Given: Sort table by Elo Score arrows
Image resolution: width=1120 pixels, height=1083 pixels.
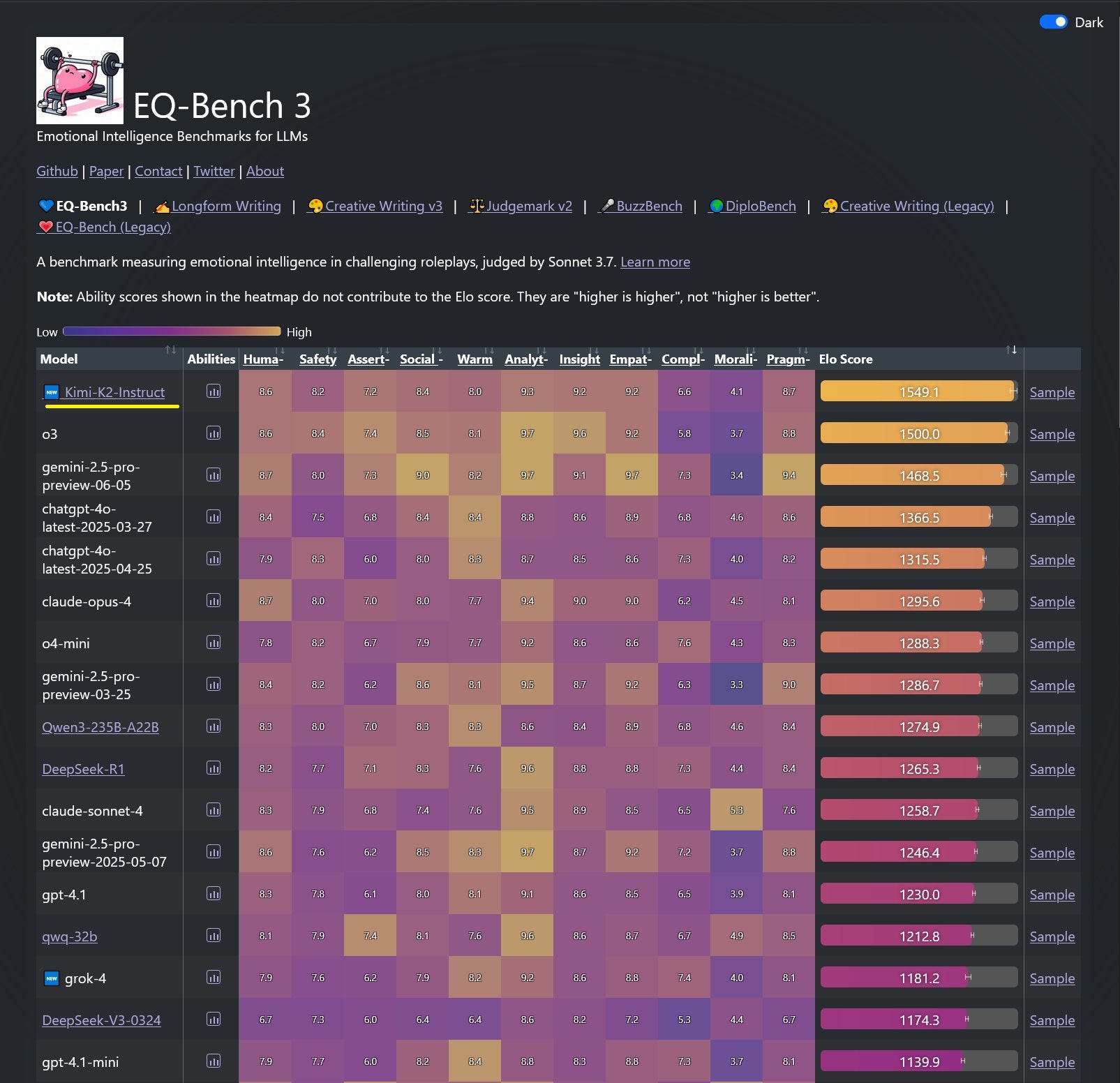Looking at the screenshot, I should point(1010,350).
